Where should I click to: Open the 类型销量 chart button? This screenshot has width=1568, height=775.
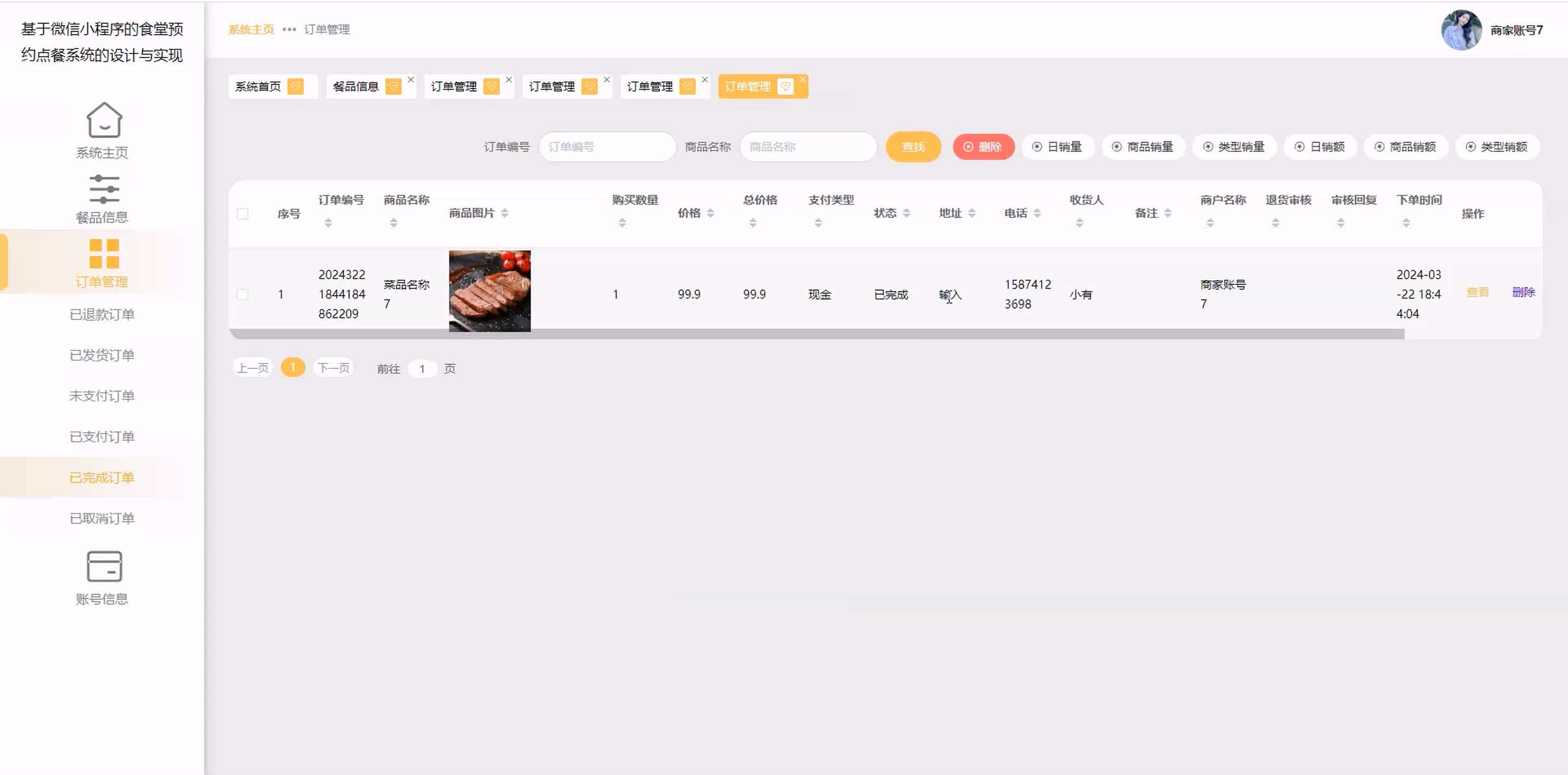(1234, 146)
